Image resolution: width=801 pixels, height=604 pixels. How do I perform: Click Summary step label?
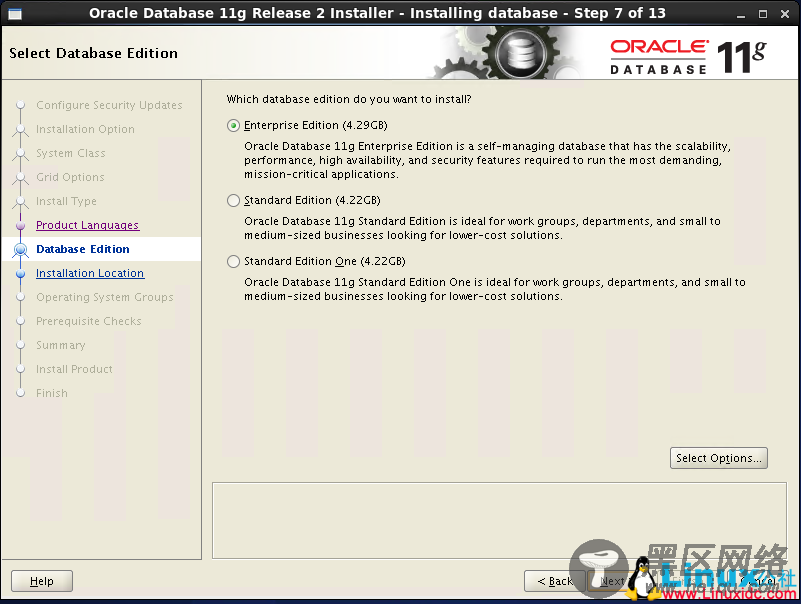click(x=60, y=345)
